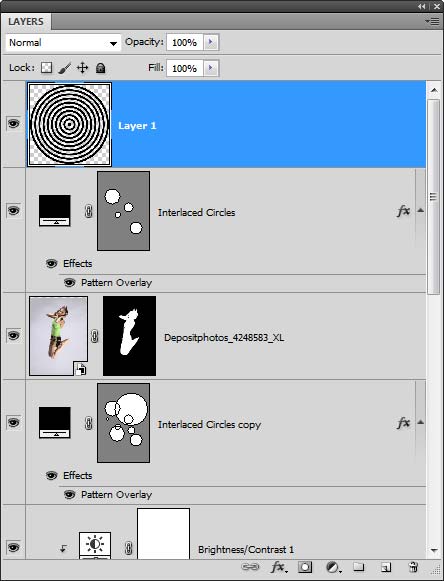The height and width of the screenshot is (581, 444).
Task: Select Interlaced Circles layer name
Action: tap(196, 212)
